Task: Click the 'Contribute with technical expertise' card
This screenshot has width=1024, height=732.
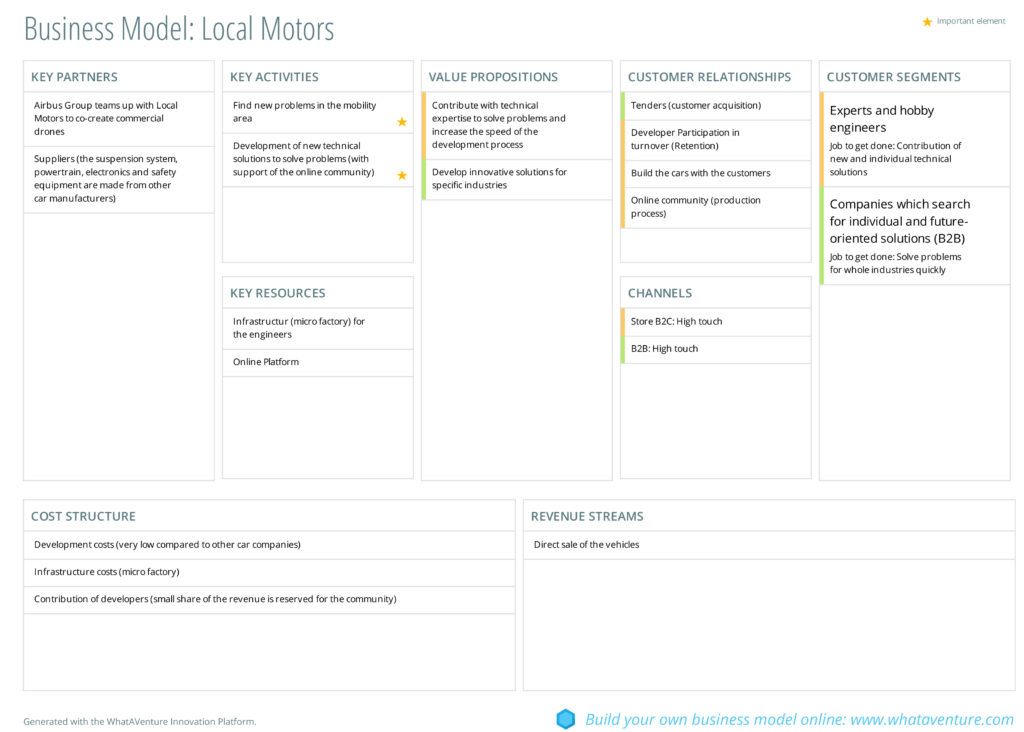Action: tap(517, 125)
